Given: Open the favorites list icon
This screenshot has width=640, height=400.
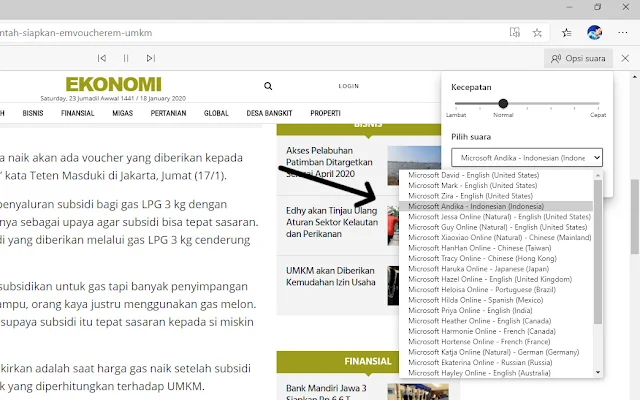Looking at the screenshot, I should tap(567, 33).
